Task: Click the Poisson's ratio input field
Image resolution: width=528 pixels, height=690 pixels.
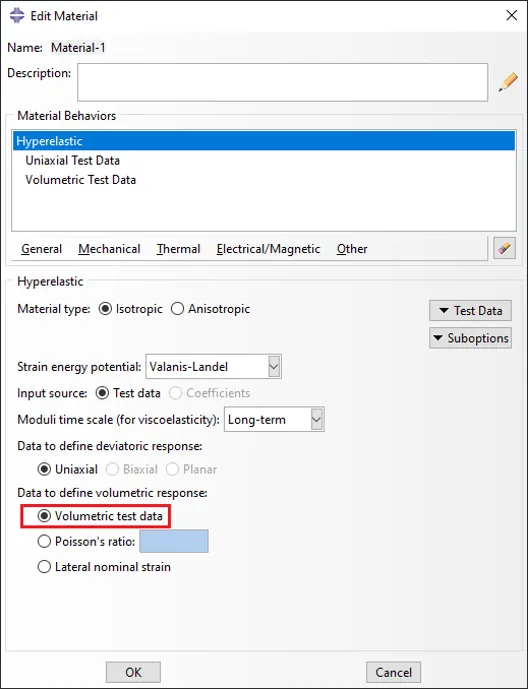Action: pos(174,541)
